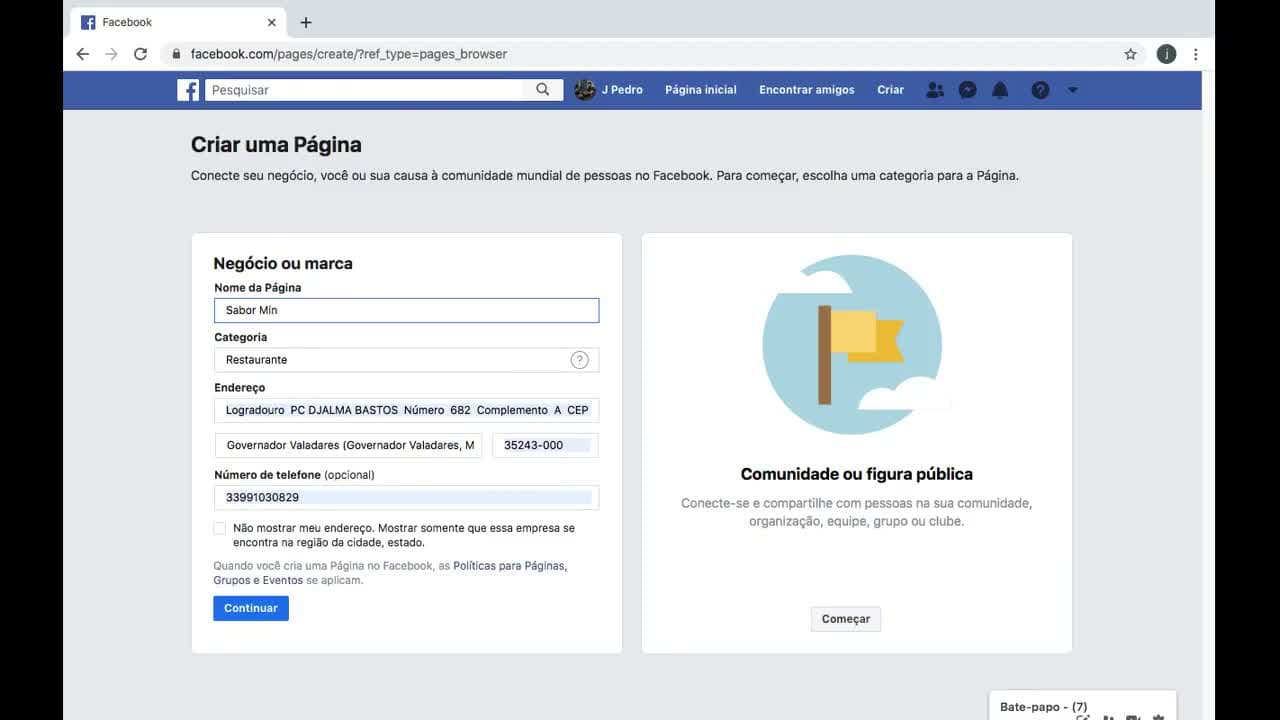Open a new browser tab
The height and width of the screenshot is (720, 1280).
306,22
